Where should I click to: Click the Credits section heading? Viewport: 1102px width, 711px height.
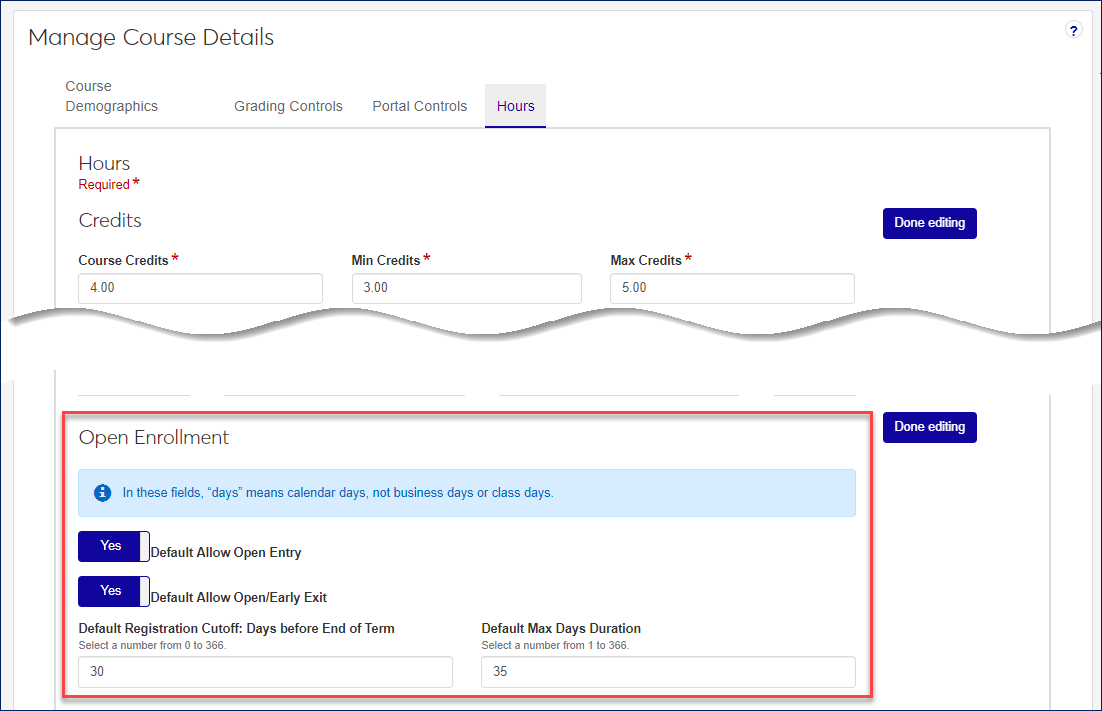(x=110, y=220)
